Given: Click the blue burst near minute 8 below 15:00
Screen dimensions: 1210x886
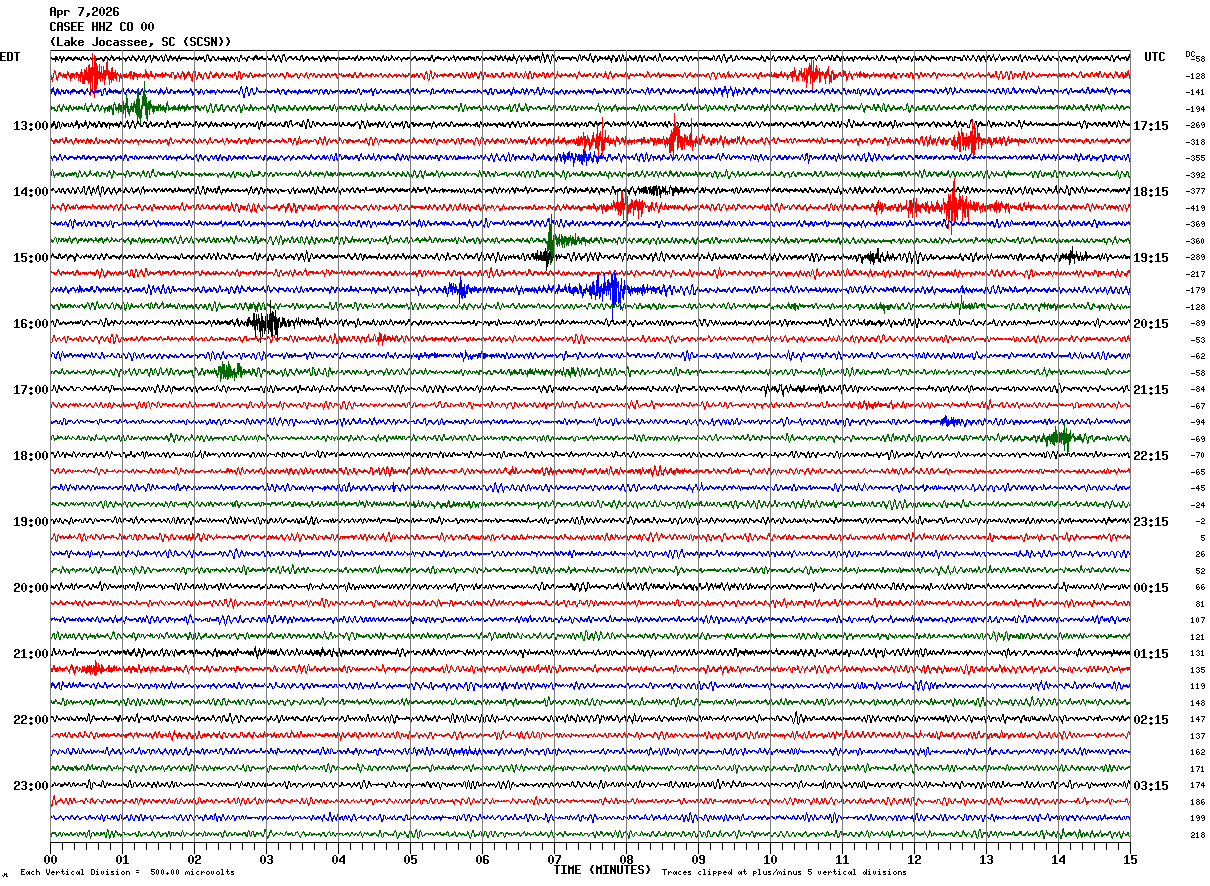Looking at the screenshot, I should (x=610, y=290).
